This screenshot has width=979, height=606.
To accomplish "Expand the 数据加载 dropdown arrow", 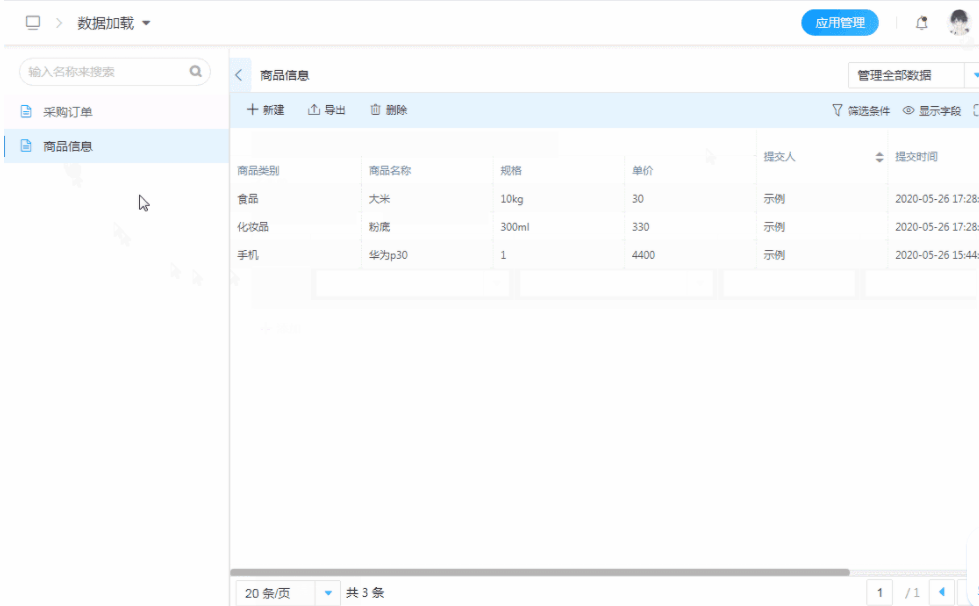I will tap(147, 23).
